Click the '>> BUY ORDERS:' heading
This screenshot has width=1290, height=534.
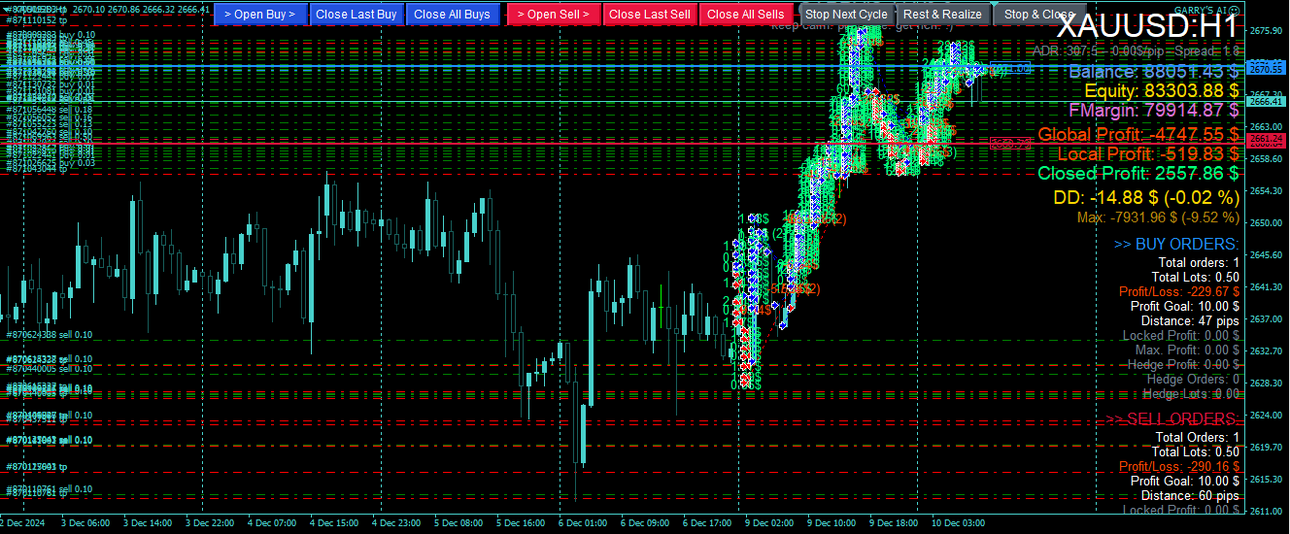[x=1176, y=244]
